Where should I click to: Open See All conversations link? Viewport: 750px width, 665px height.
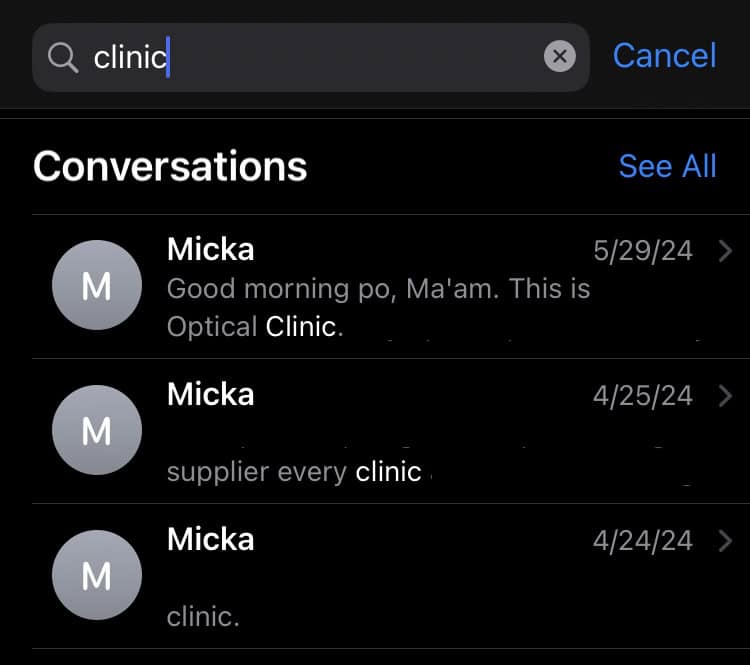pos(667,166)
